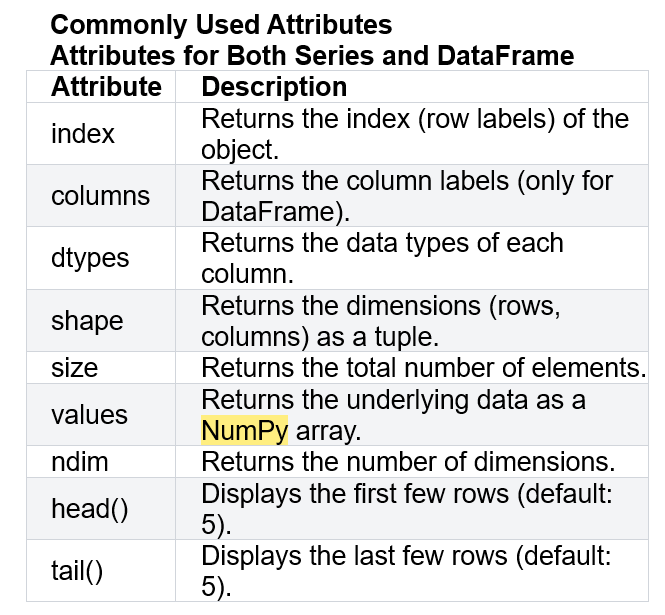Click the 'Attribute' column header

click(x=101, y=87)
